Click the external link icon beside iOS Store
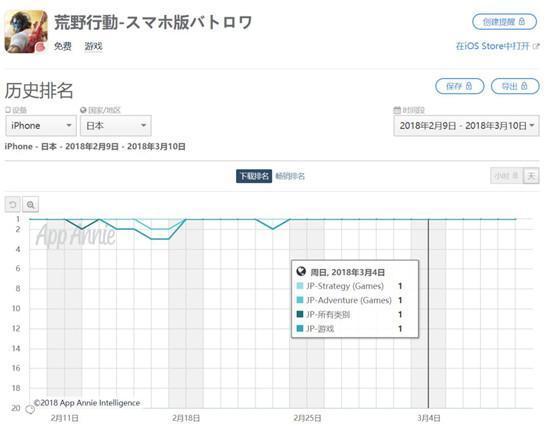This screenshot has height=428, width=550. 536,46
